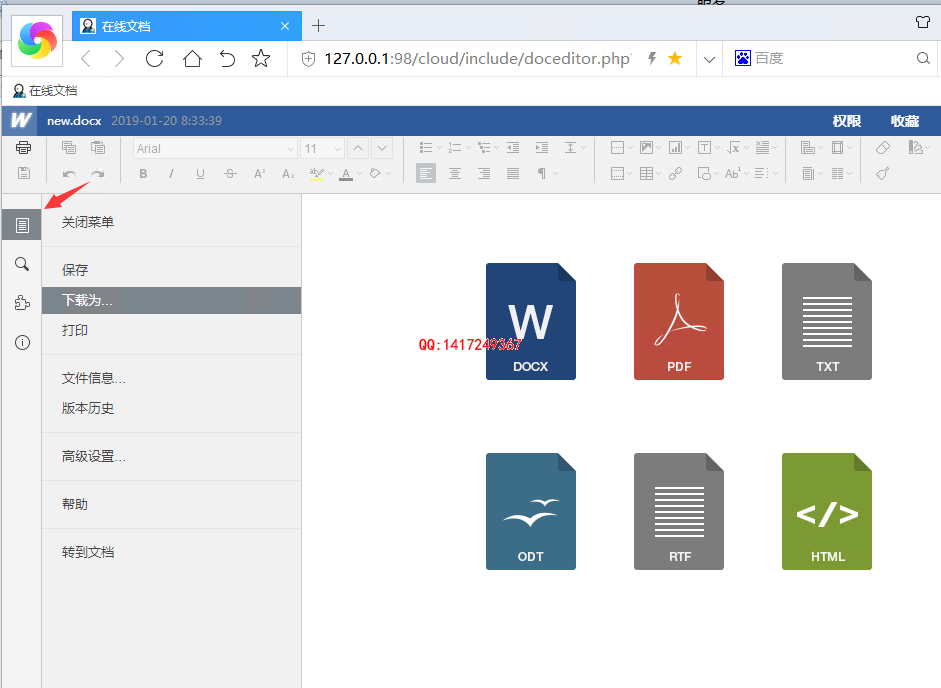The height and width of the screenshot is (688, 941).
Task: Open 版本历史 from the file menu
Action: pyautogui.click(x=88, y=408)
